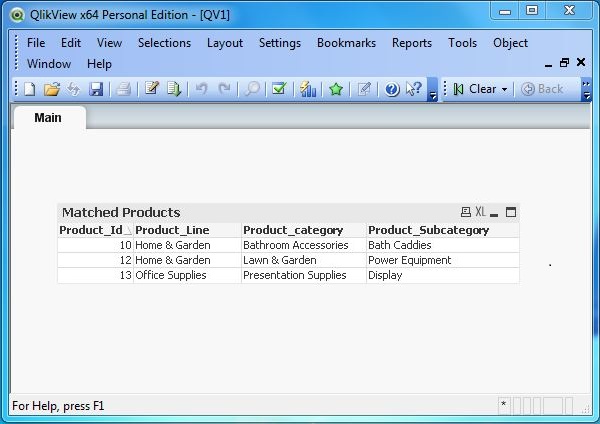Click the Current Selections checkbox icon
This screenshot has height=424, width=600.
(280, 89)
